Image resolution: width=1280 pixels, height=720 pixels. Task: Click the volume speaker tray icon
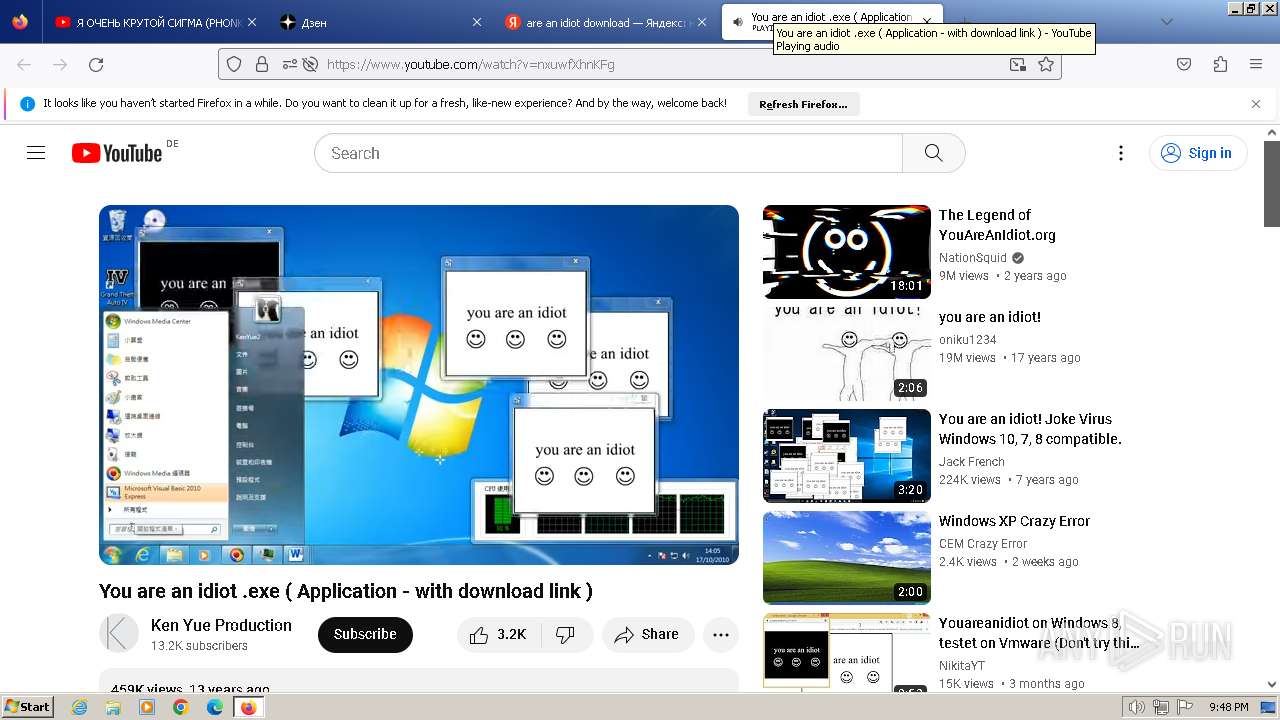point(1137,707)
